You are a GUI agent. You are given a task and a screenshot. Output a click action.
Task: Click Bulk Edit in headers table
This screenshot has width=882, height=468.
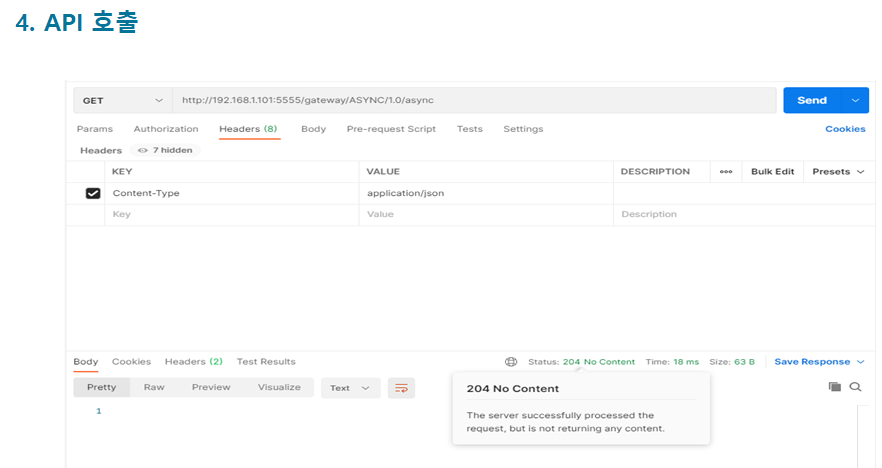tap(772, 172)
